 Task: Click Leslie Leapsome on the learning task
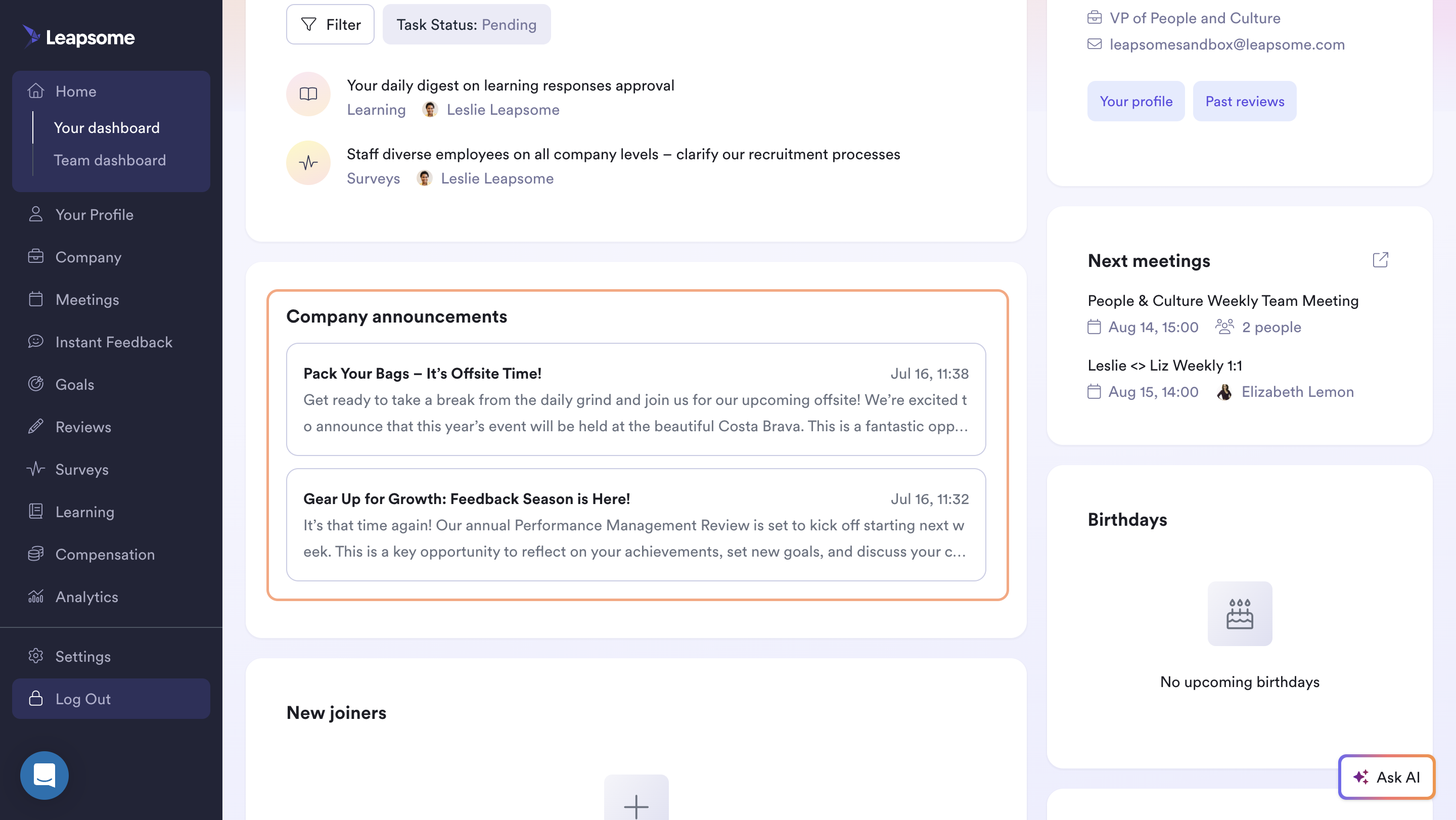pos(503,110)
